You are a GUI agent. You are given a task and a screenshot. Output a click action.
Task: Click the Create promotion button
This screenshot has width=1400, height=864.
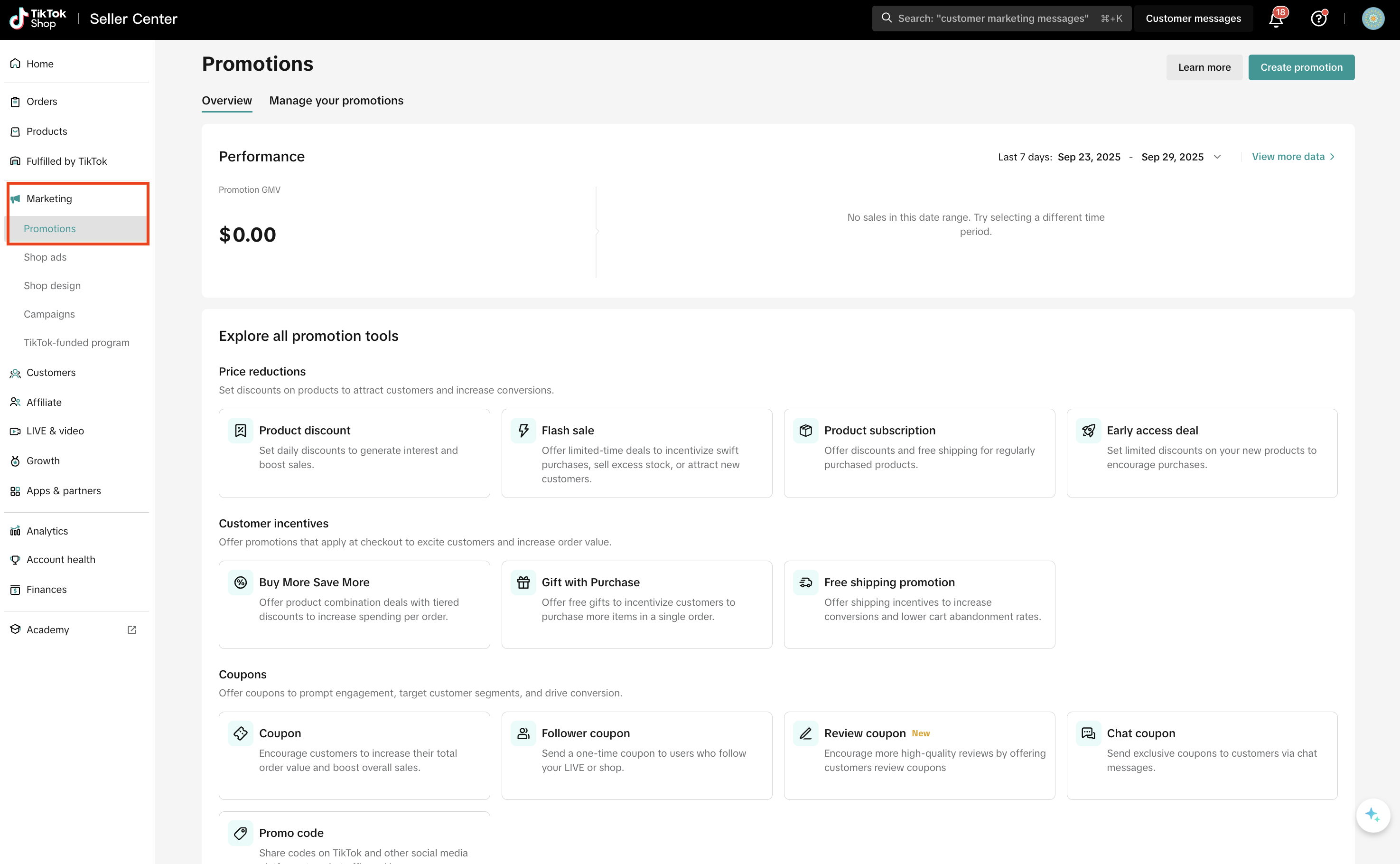coord(1301,67)
